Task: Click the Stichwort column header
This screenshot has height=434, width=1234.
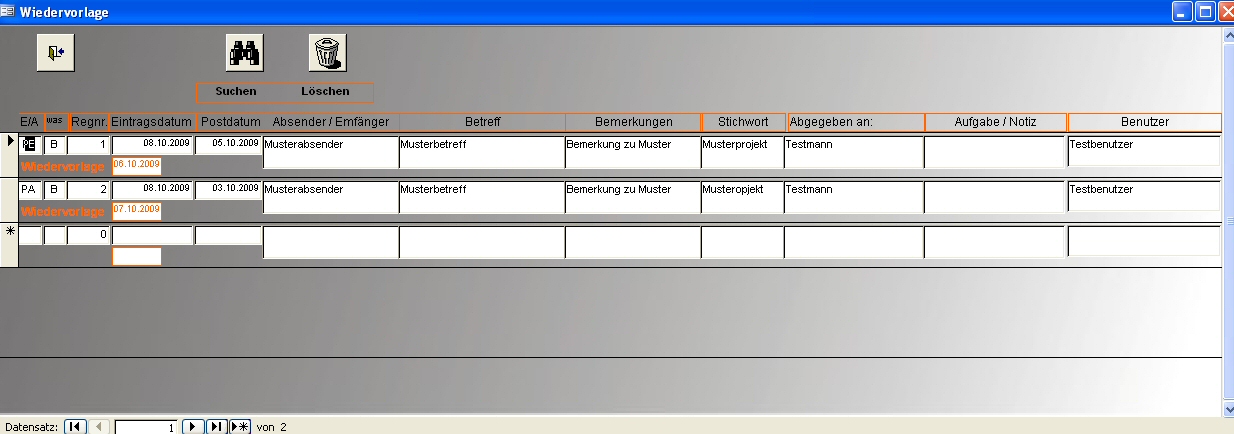Action: tap(743, 122)
